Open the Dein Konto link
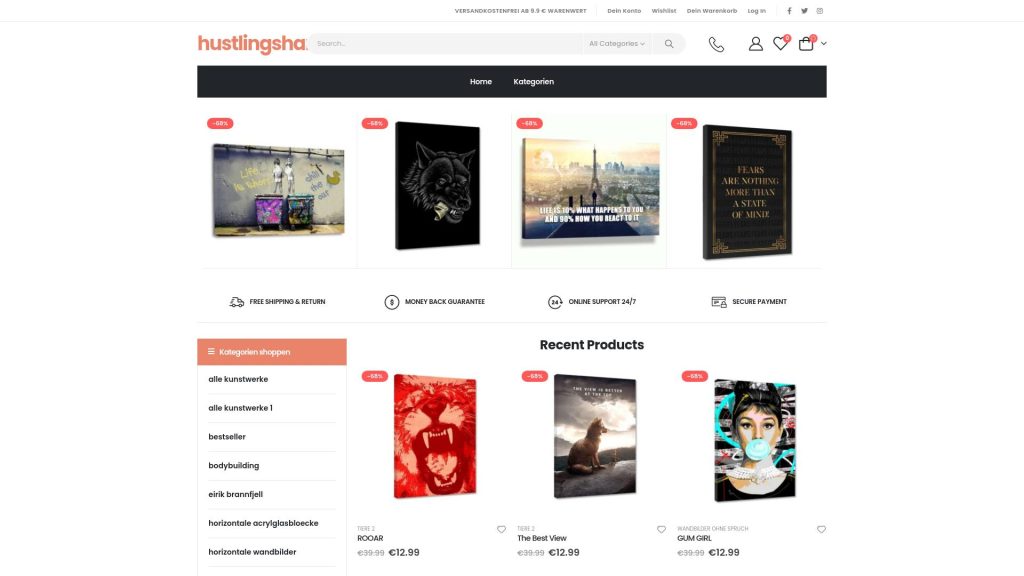 tap(624, 11)
